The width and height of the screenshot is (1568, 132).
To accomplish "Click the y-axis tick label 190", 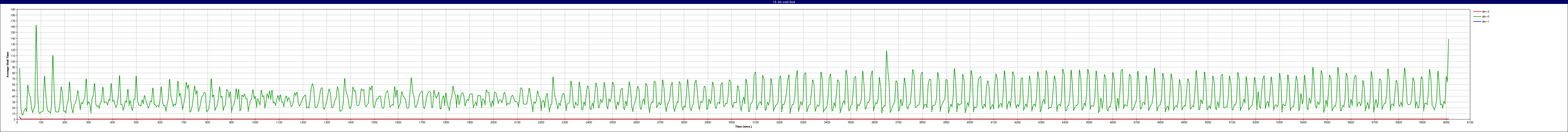I will point(13,10).
